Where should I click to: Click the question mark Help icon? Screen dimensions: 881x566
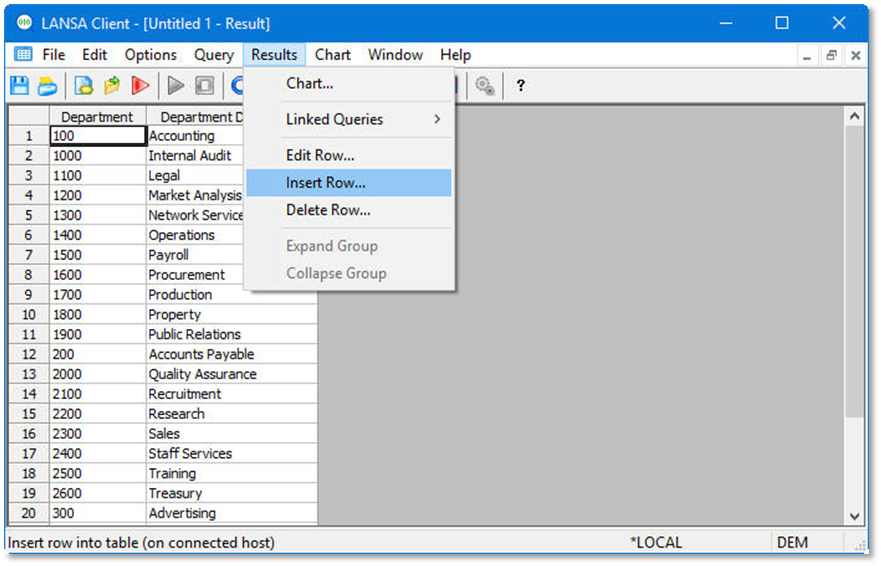[520, 85]
